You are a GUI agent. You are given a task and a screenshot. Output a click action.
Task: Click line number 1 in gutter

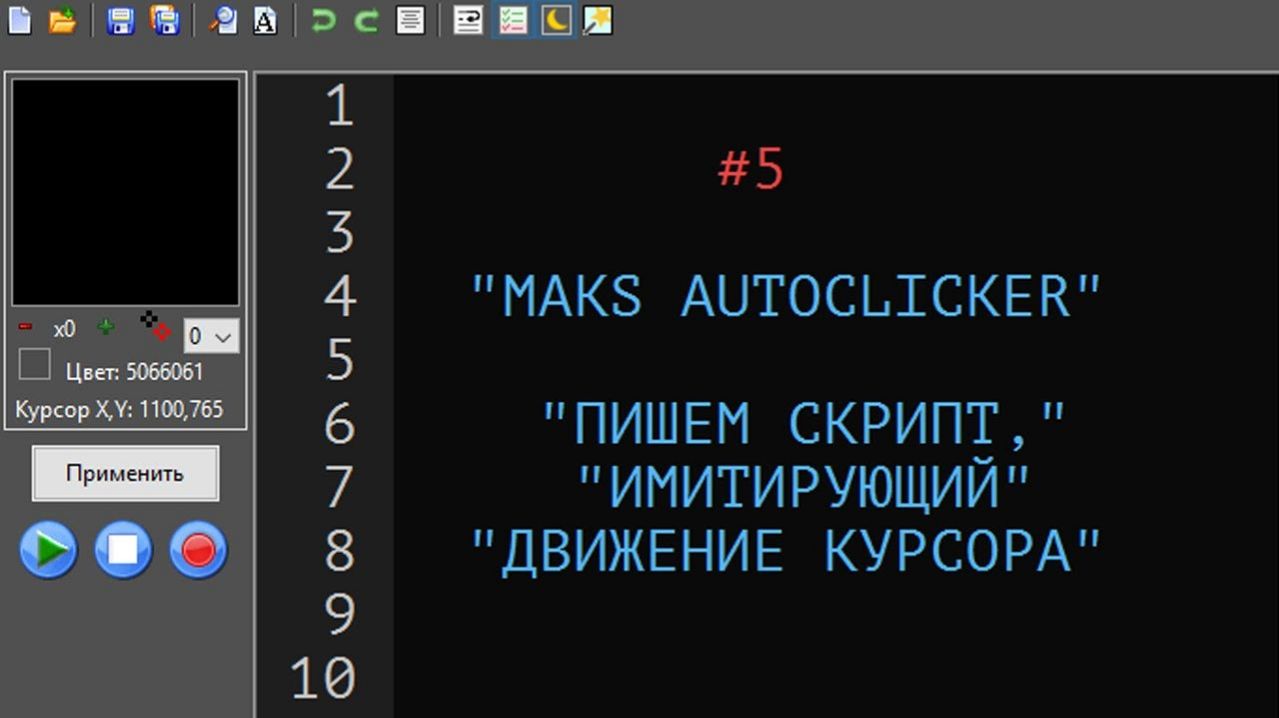pyautogui.click(x=340, y=106)
